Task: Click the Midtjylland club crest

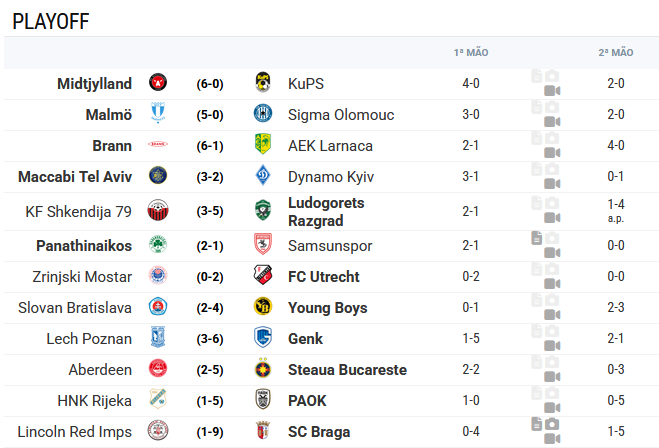Action: click(x=158, y=82)
